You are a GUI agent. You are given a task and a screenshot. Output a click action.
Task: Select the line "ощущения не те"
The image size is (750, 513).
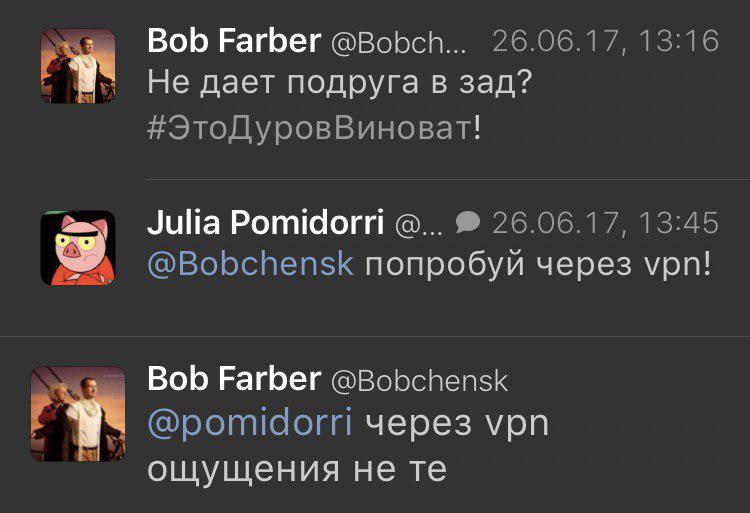296,468
